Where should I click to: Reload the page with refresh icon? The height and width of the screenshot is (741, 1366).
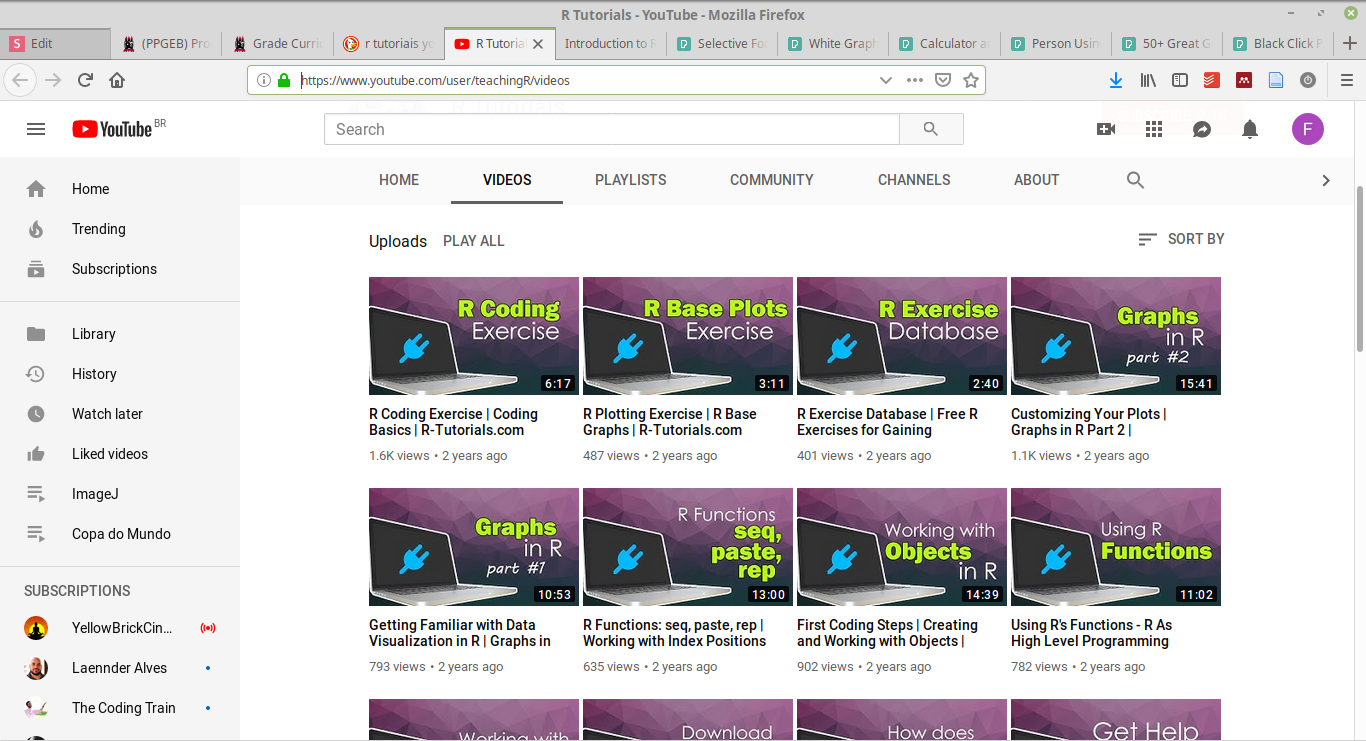(x=85, y=80)
